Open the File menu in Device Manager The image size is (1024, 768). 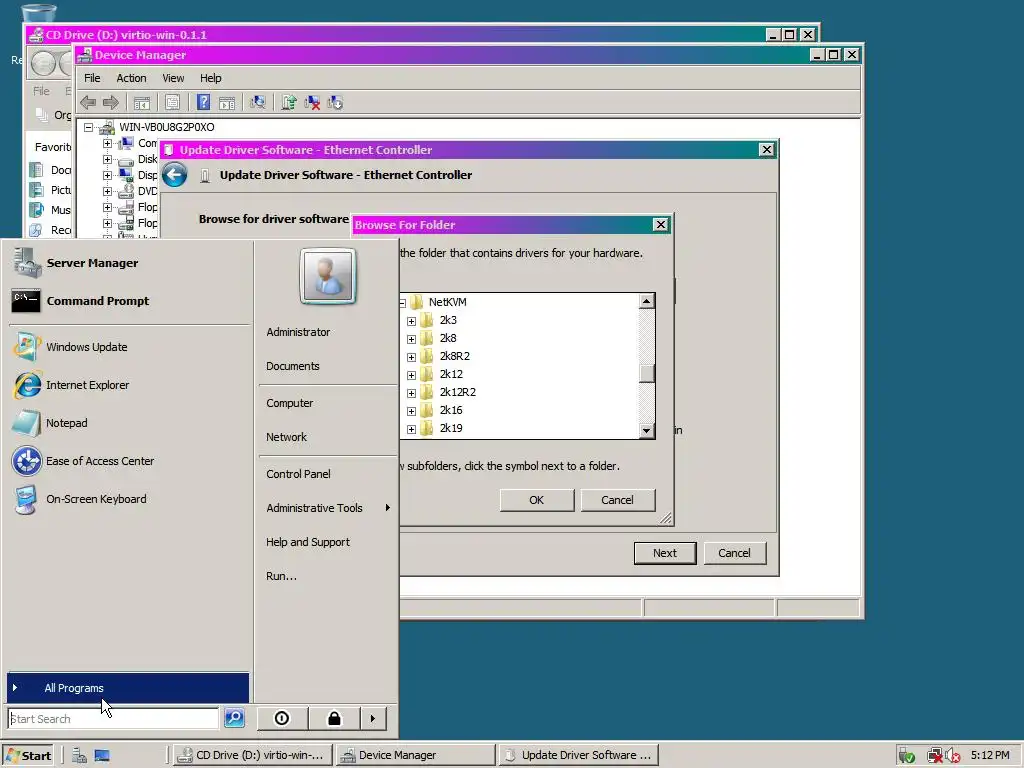pyautogui.click(x=92, y=78)
